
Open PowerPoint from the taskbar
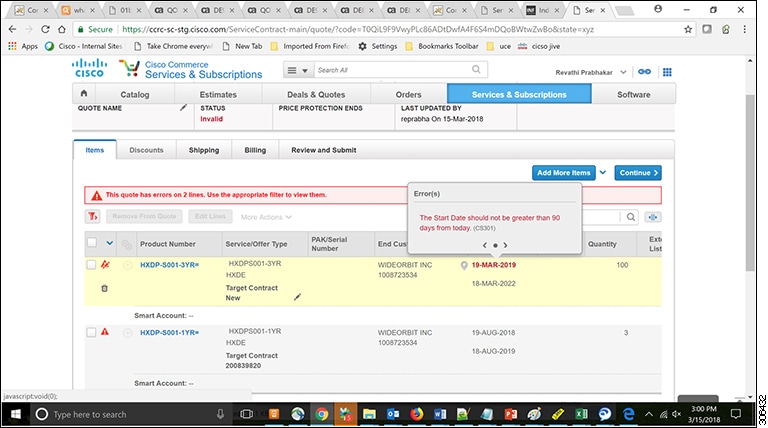pyautogui.click(x=511, y=415)
